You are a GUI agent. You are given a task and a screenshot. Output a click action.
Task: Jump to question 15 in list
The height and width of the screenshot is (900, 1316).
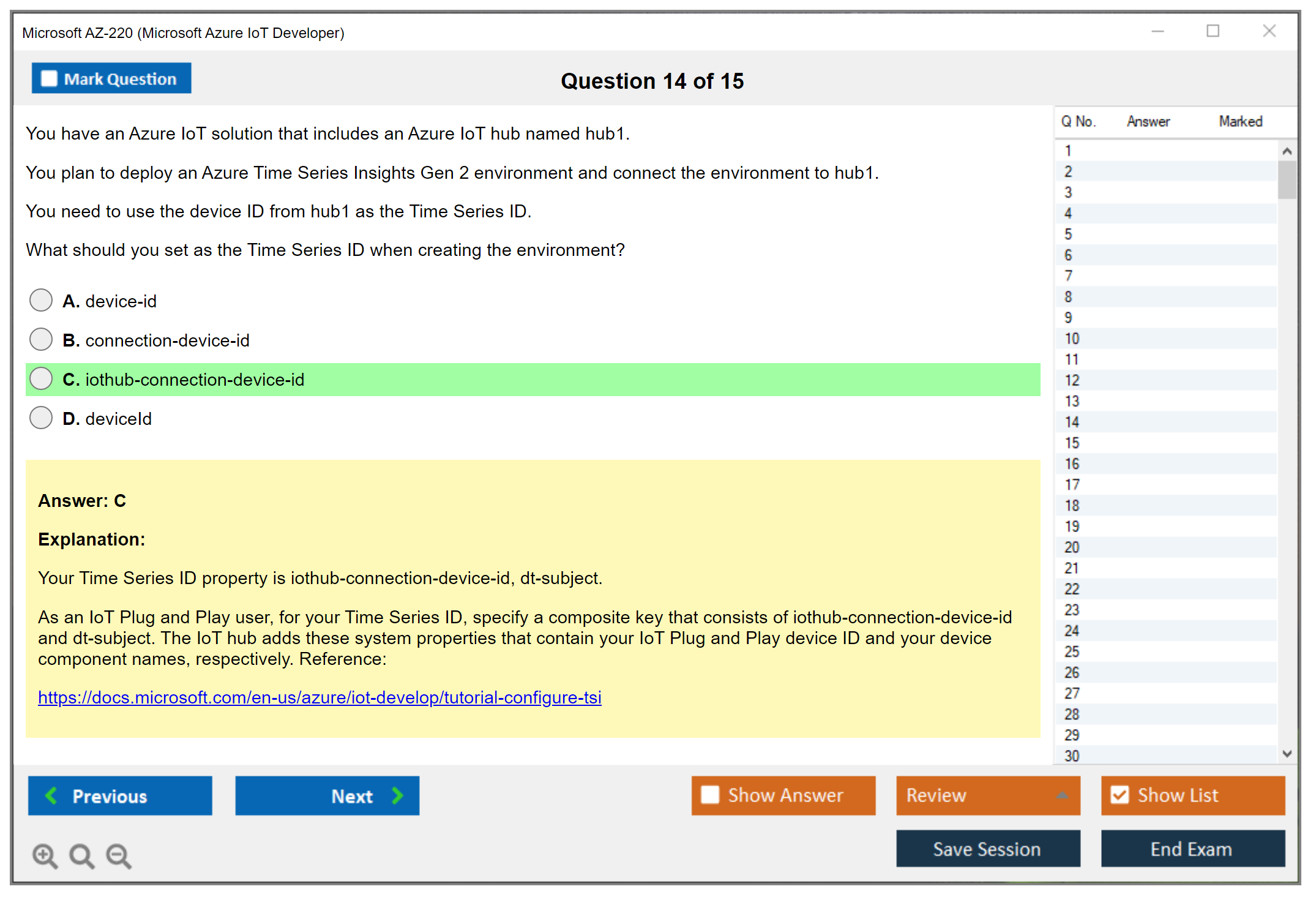(1072, 443)
